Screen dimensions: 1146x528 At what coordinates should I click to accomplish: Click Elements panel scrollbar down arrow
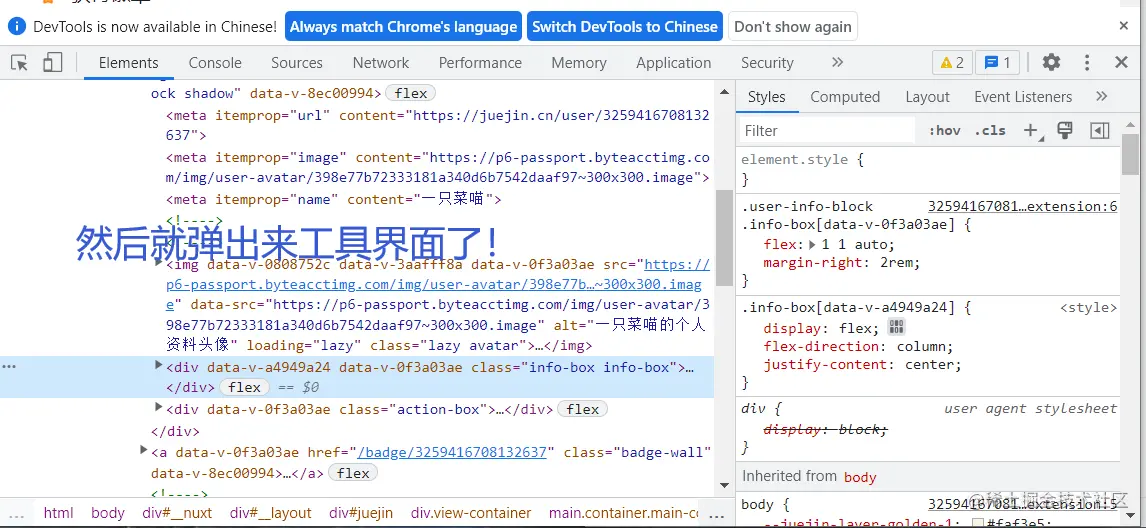coord(724,484)
